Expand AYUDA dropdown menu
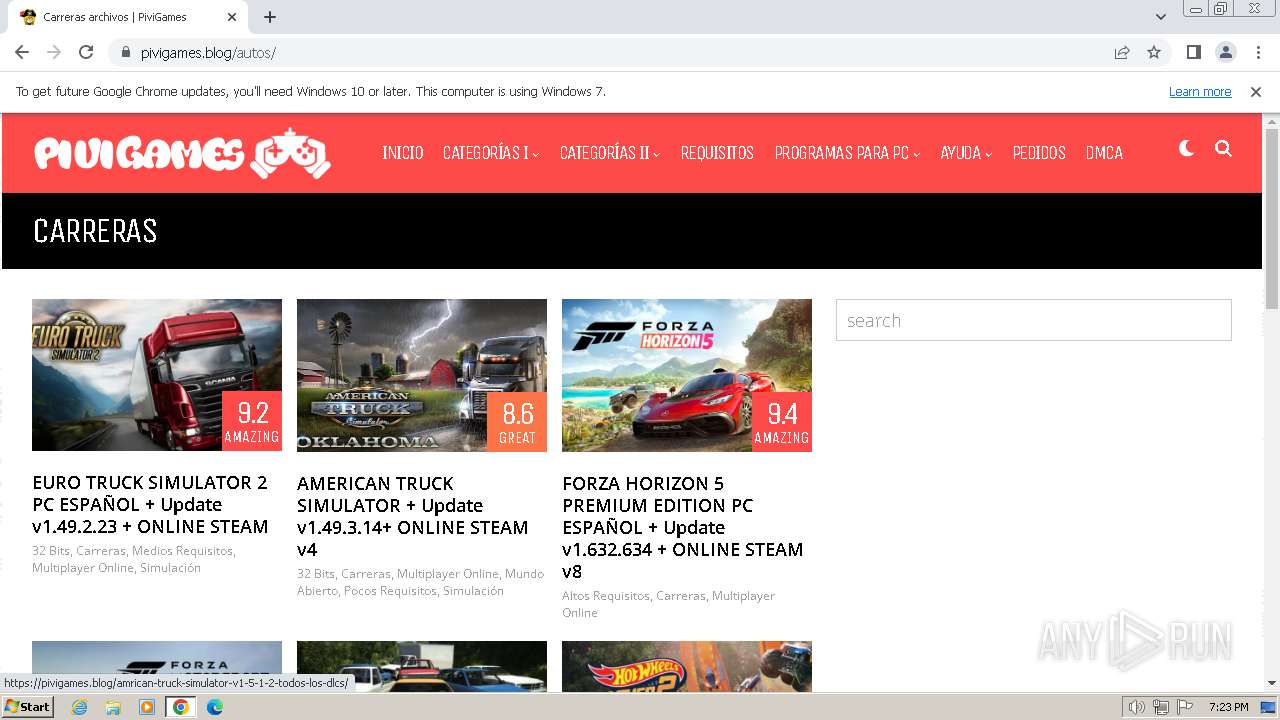Image resolution: width=1280 pixels, height=720 pixels. [966, 153]
